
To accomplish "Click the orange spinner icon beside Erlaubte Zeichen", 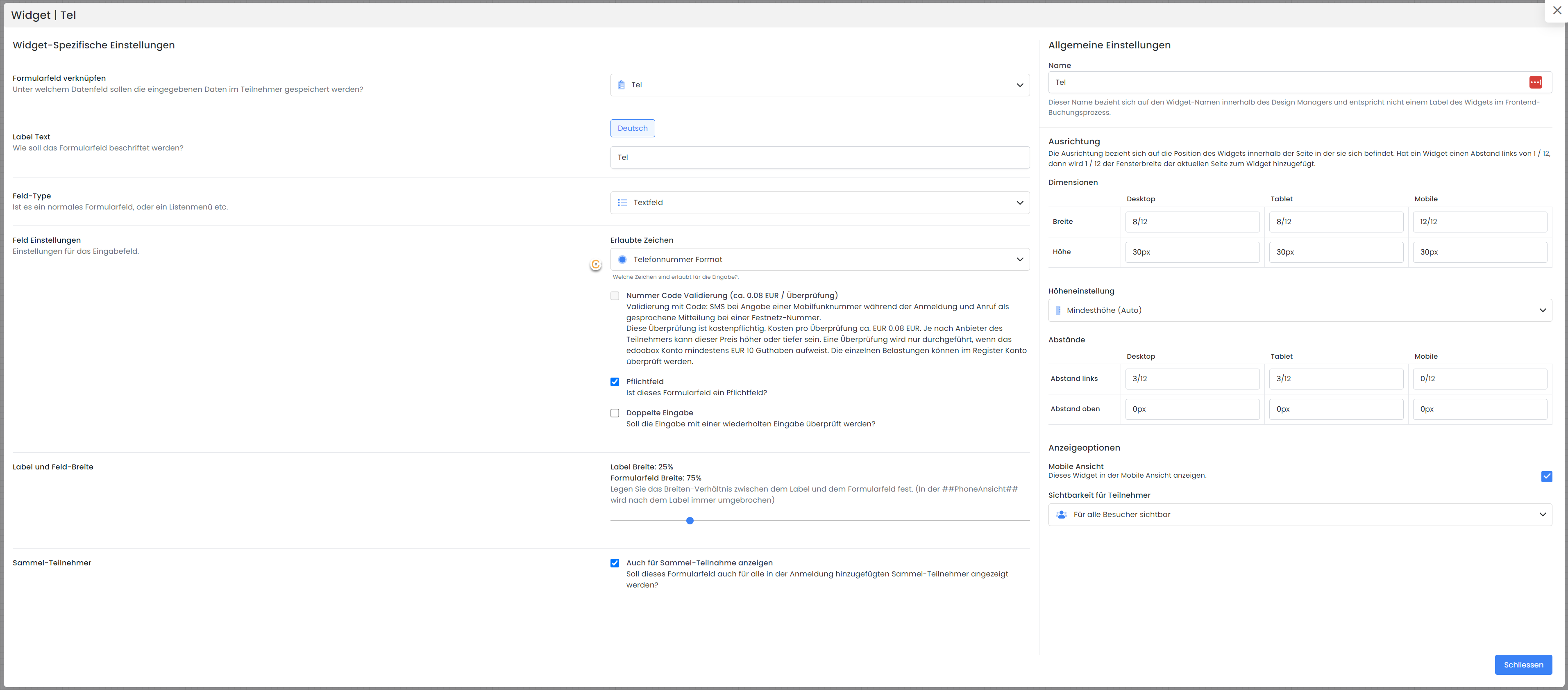I will (x=596, y=264).
